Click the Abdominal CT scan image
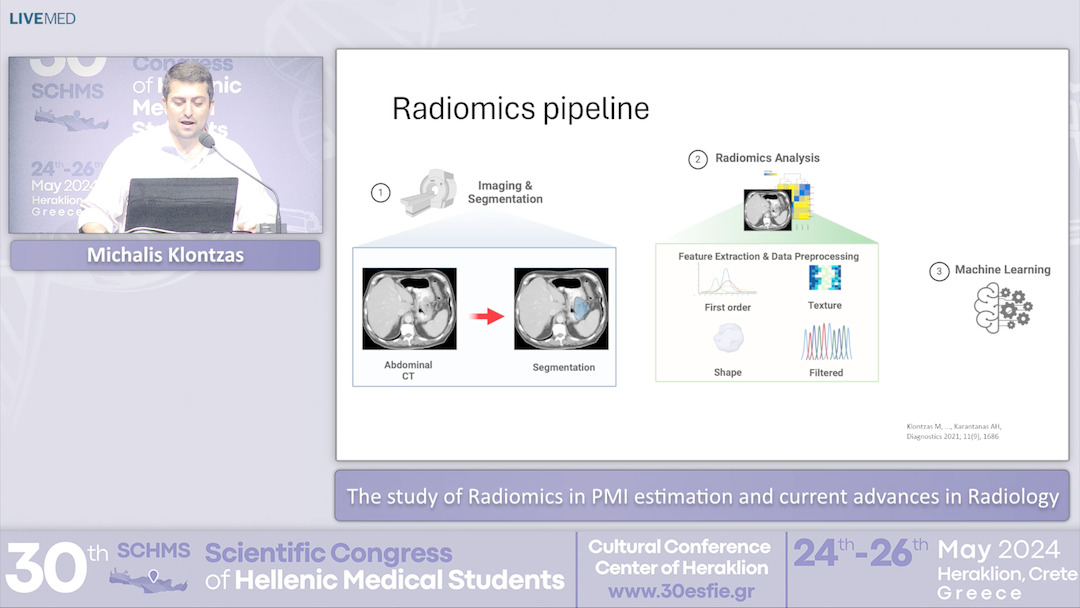Image resolution: width=1080 pixels, height=608 pixels. pyautogui.click(x=409, y=308)
